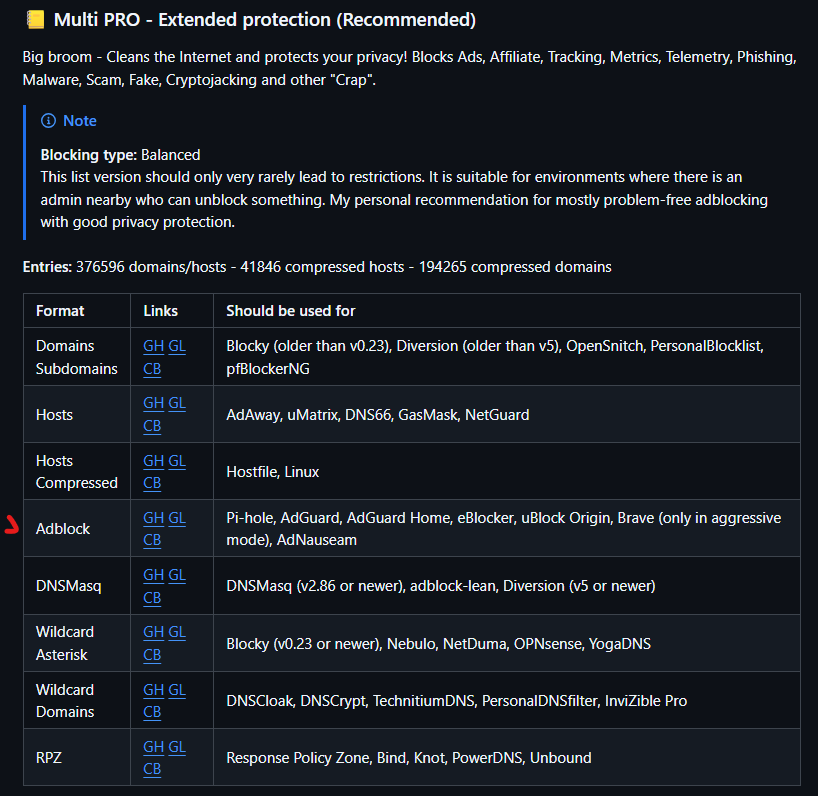Click the GL link in the Adblock row

pos(177,517)
